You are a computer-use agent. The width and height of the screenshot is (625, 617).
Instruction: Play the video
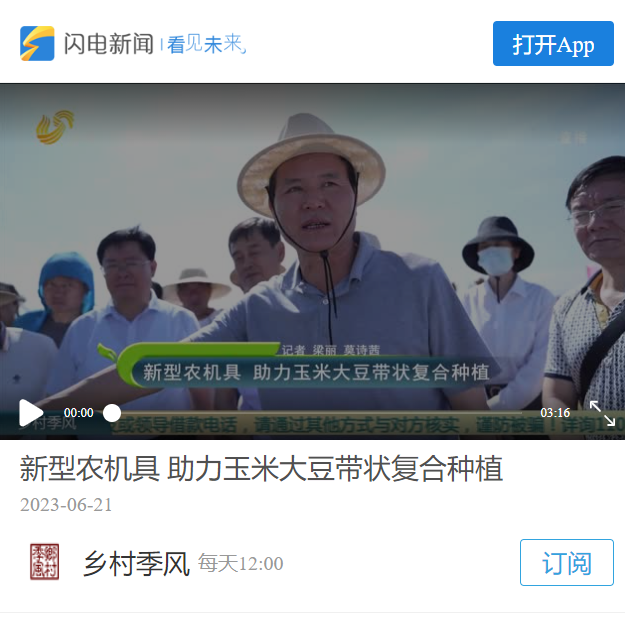(31, 413)
